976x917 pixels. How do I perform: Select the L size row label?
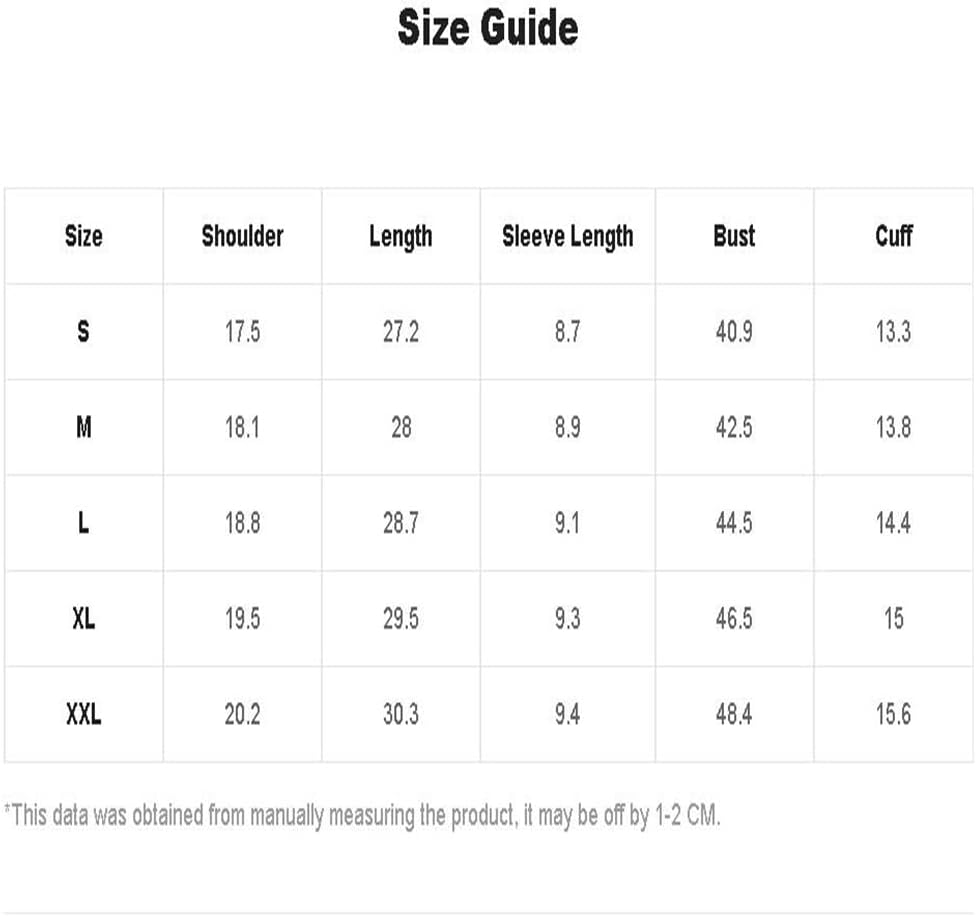click(x=83, y=523)
